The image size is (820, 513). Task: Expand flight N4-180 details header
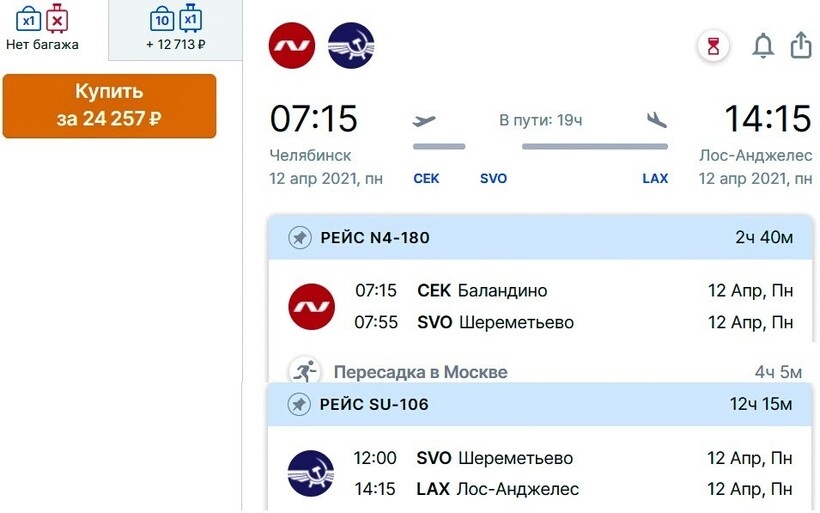[x=540, y=238]
